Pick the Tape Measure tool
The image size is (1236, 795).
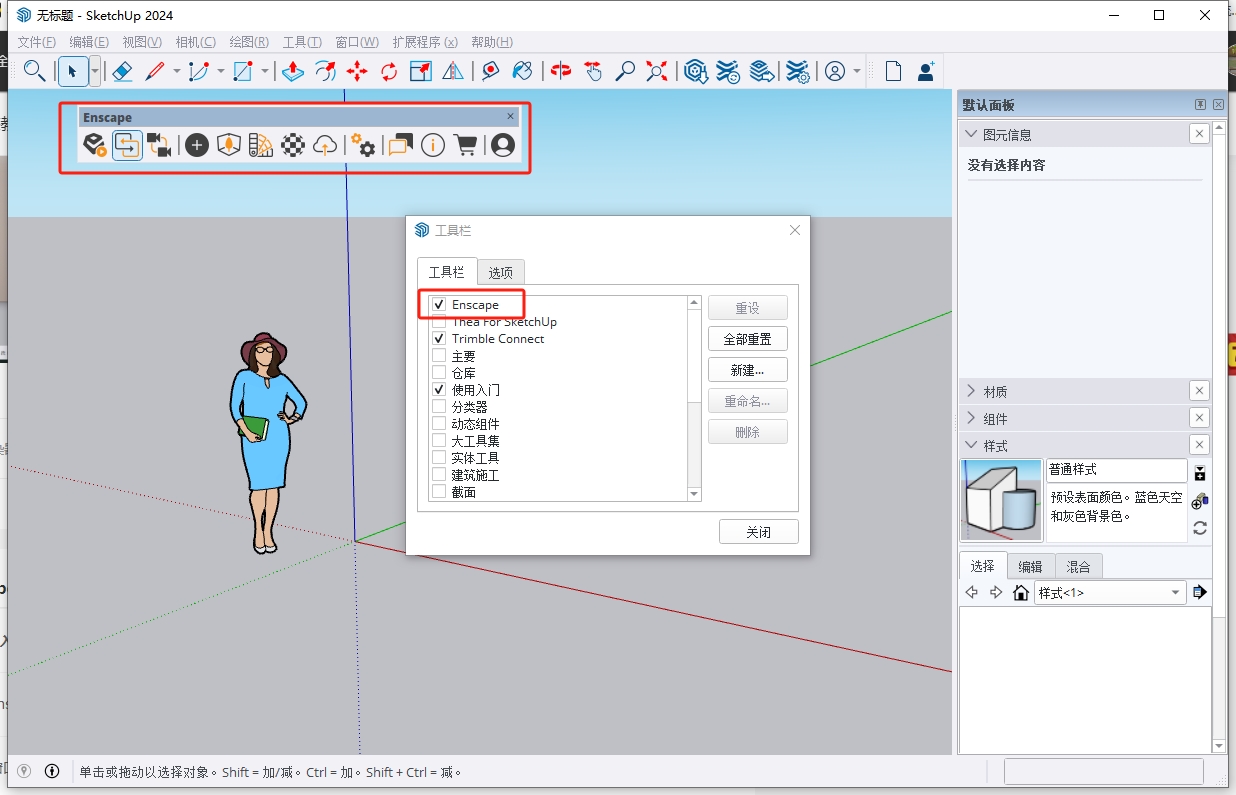490,71
